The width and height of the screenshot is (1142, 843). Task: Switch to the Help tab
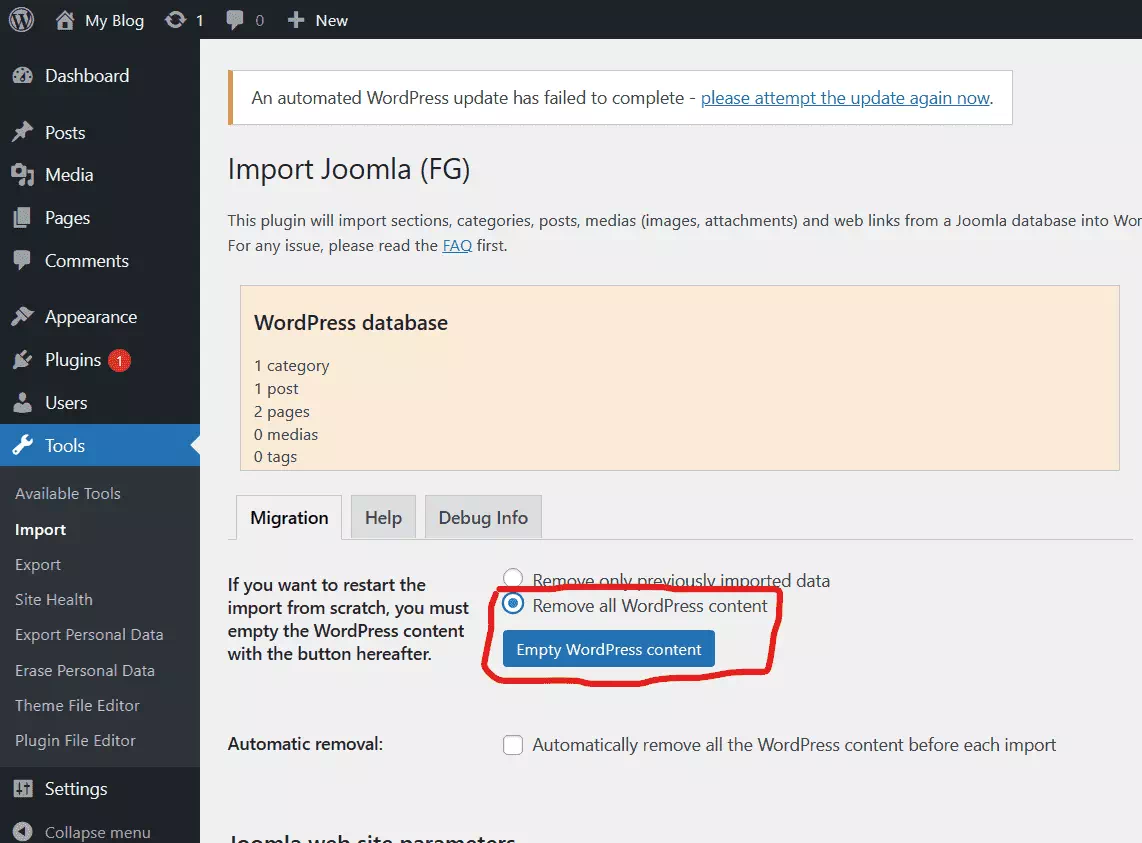[383, 517]
